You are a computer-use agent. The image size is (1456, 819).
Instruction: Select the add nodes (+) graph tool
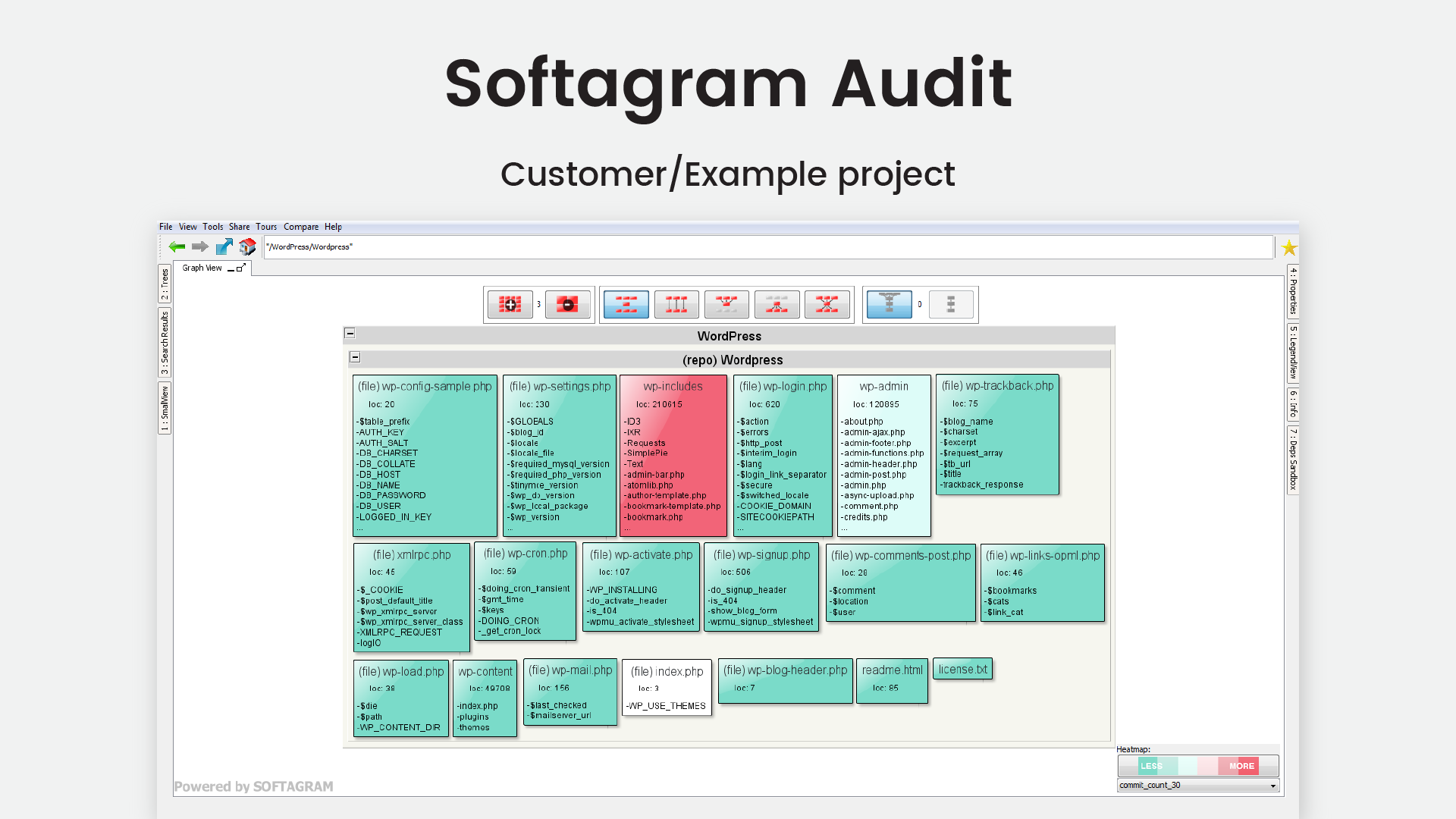click(x=510, y=304)
